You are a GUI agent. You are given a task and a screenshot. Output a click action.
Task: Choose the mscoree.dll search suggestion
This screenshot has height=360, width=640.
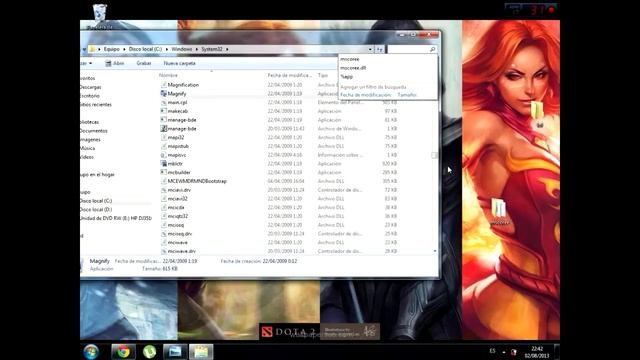tap(353, 68)
